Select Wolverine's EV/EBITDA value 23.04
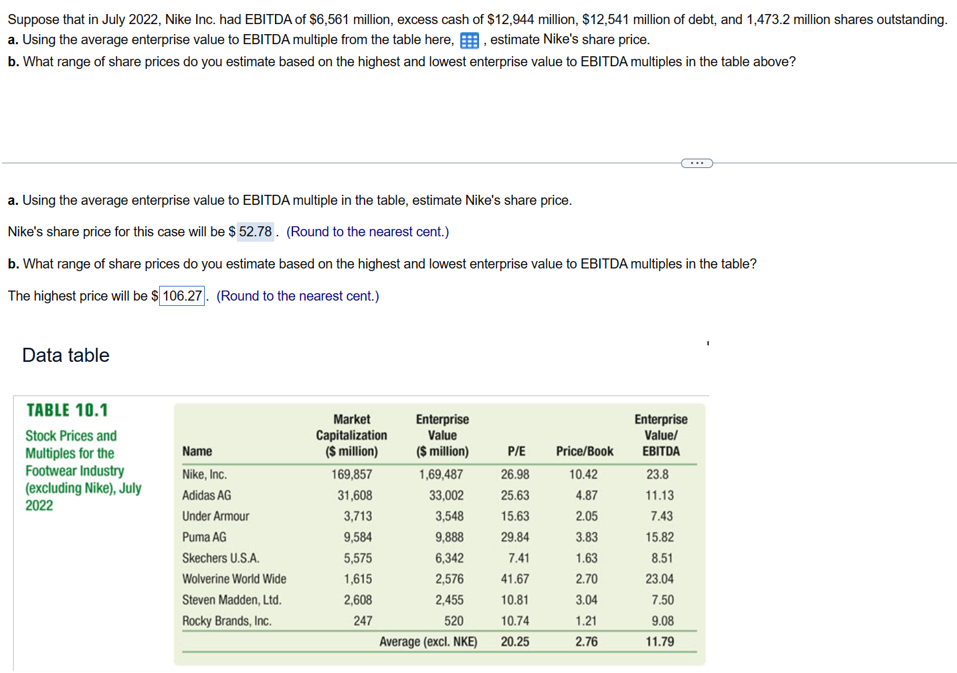The height and width of the screenshot is (673, 957). [660, 578]
